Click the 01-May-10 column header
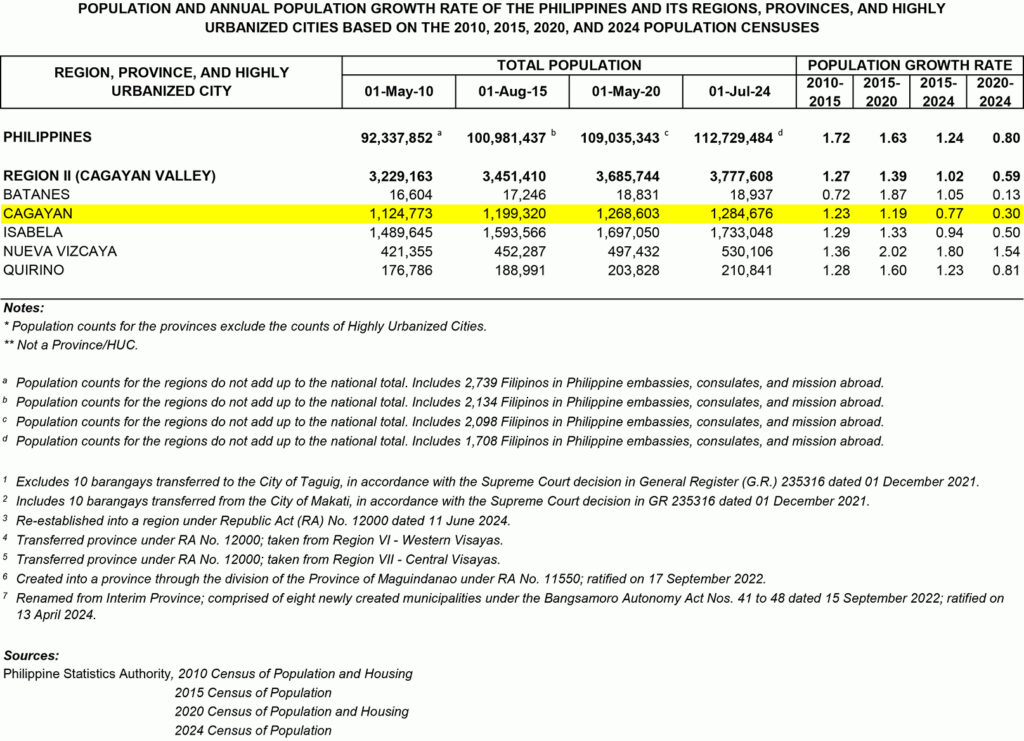The width and height of the screenshot is (1024, 741). 399,92
